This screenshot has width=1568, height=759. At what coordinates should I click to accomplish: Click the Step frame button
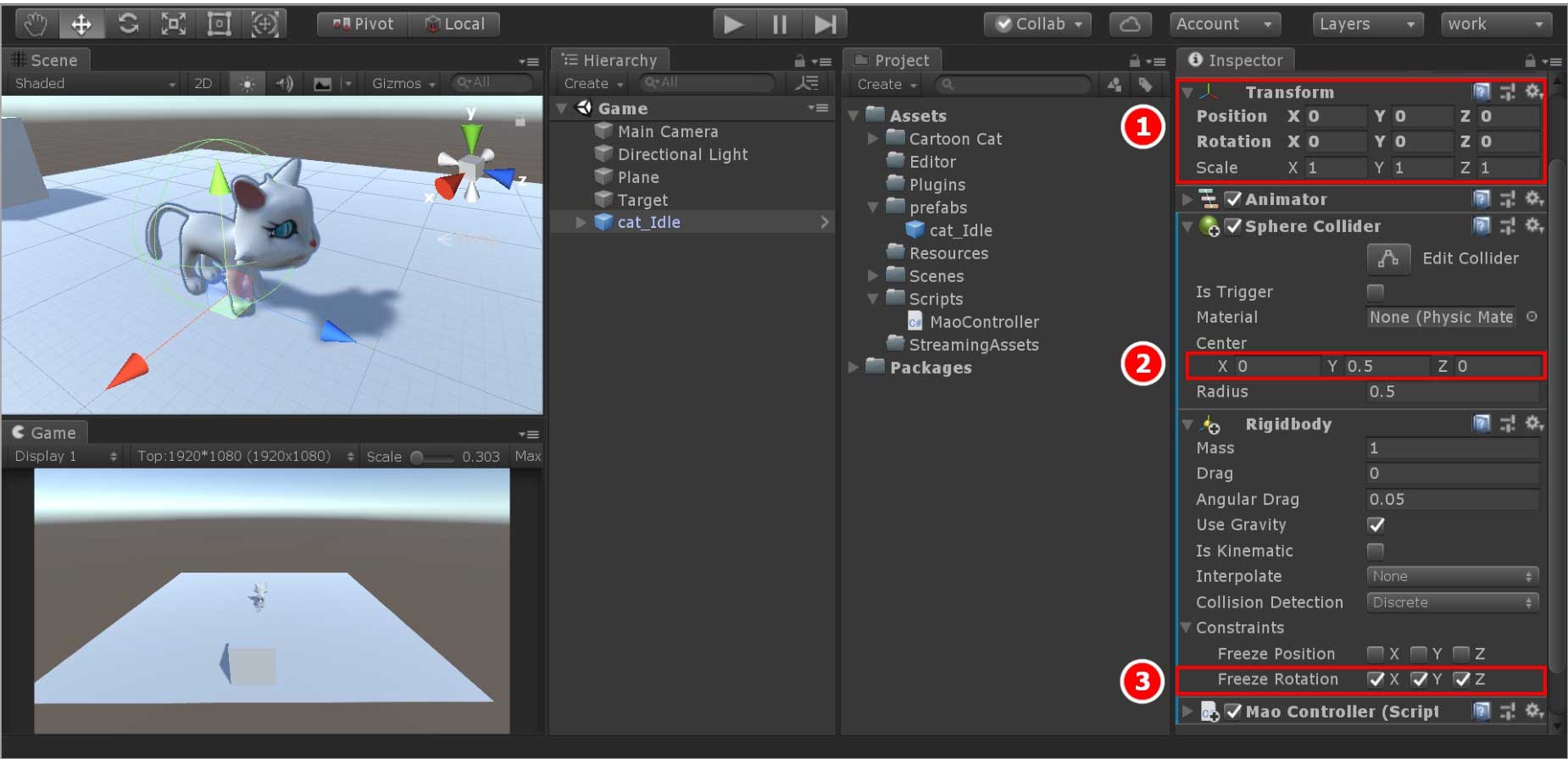pos(825,24)
